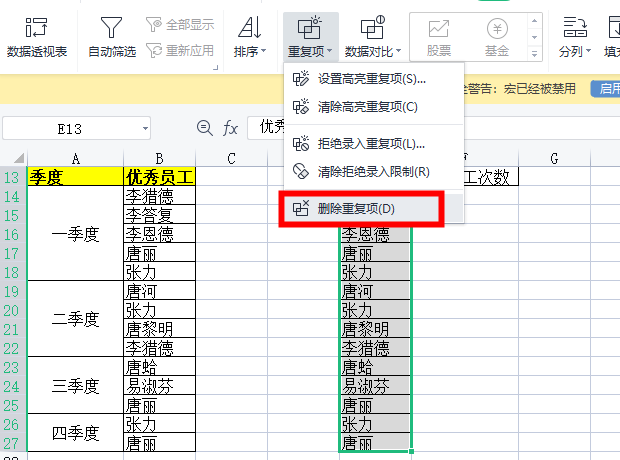Screen dimensions: 620x460
Task: Select the 基金 fund data type
Action: (497, 38)
